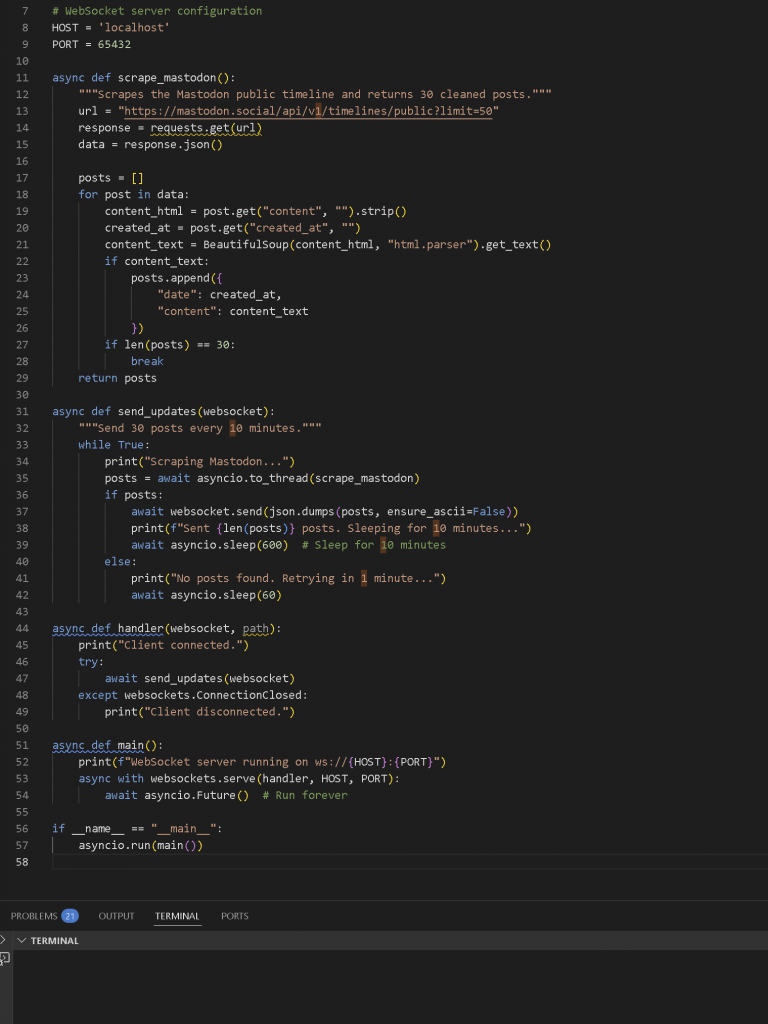Click 'posts.append({' on line 23

point(176,278)
